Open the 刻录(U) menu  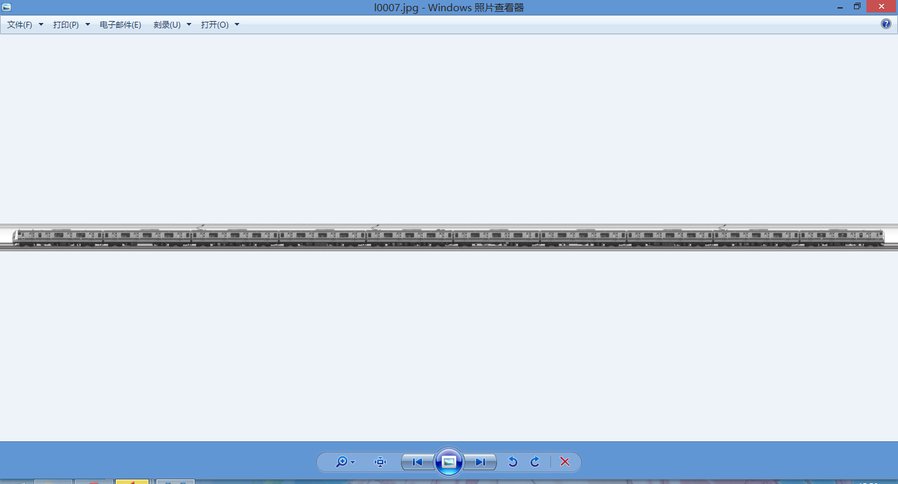point(167,24)
